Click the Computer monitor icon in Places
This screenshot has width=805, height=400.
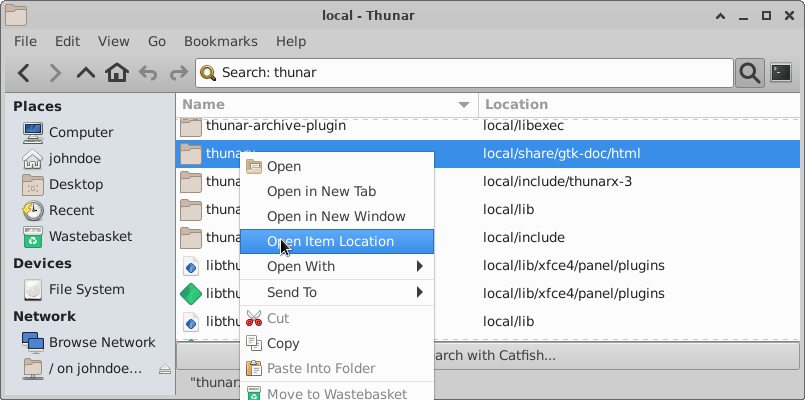33,132
